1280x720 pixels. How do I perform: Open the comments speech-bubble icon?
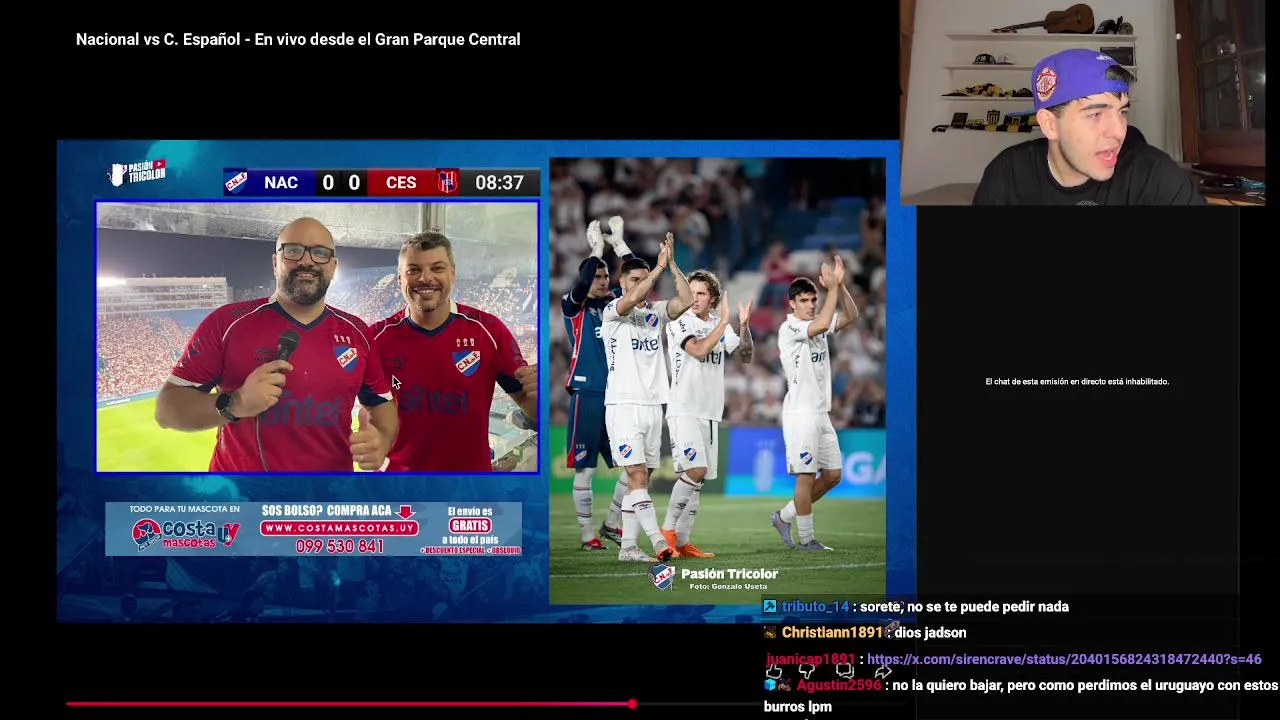click(x=845, y=672)
